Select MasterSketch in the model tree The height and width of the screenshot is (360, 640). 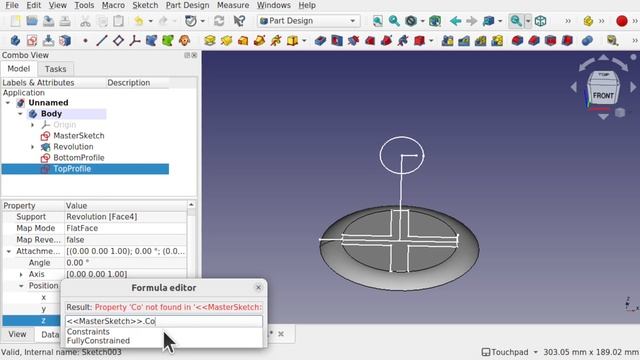(79, 136)
